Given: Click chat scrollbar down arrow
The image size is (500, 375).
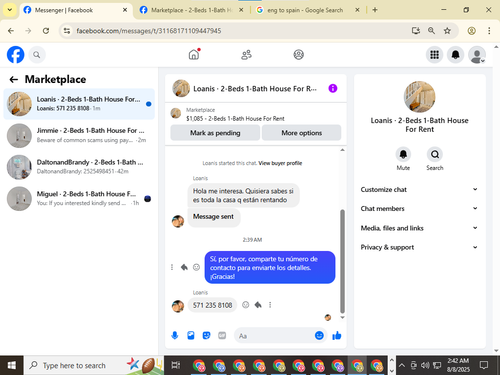Looking at the screenshot, I should coord(342,317).
